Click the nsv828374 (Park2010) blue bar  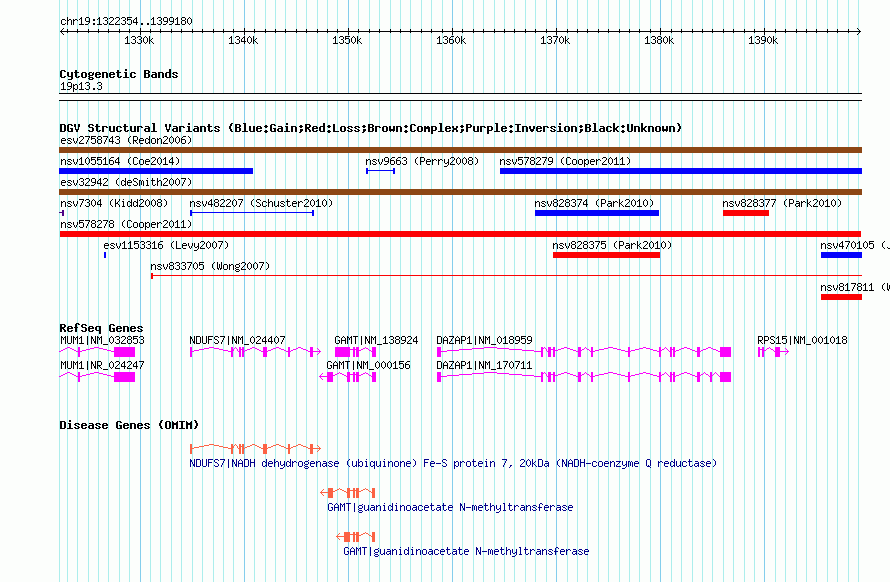[597, 213]
